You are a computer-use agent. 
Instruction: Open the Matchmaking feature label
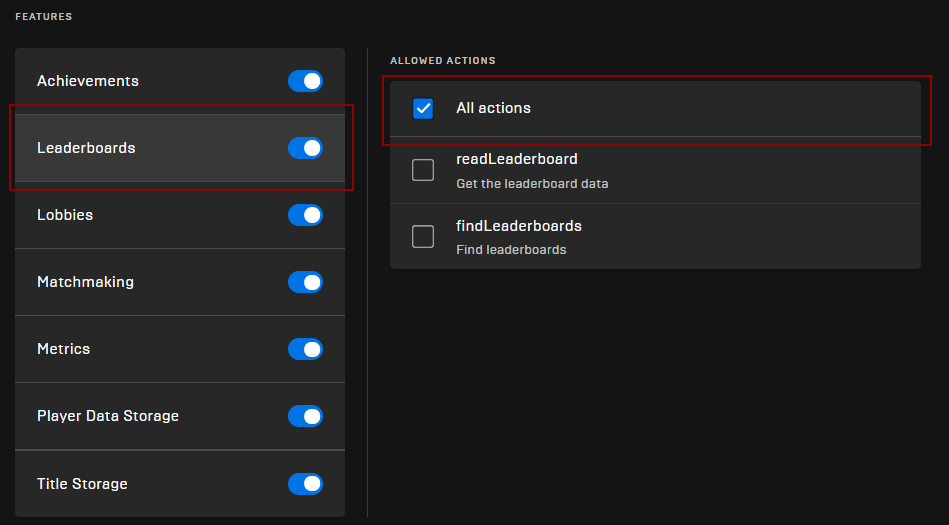[x=85, y=282]
